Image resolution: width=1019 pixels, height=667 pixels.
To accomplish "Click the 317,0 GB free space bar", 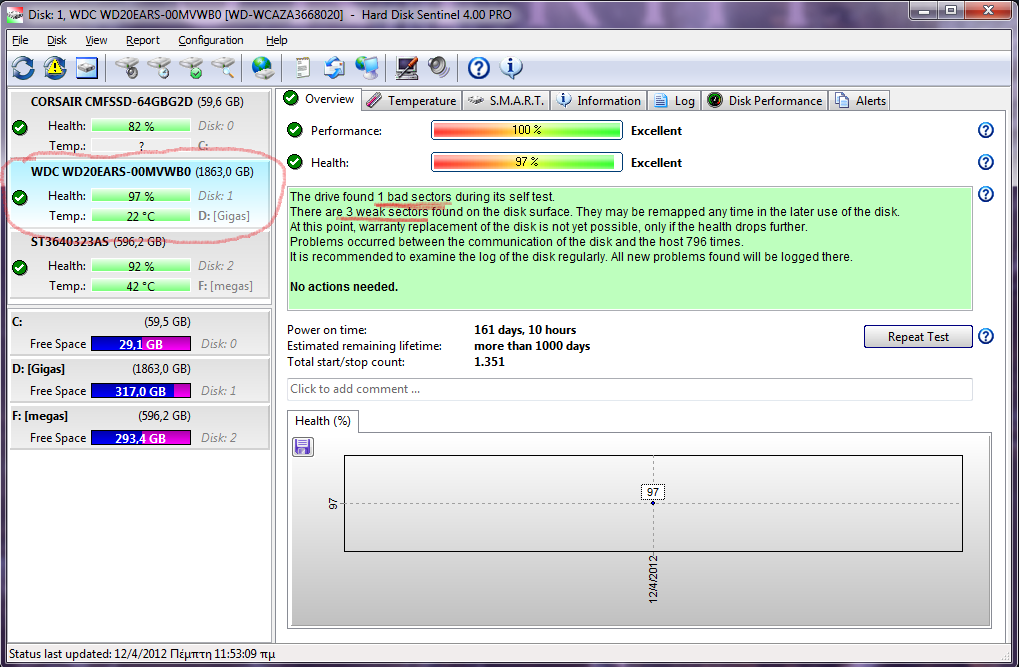I will click(141, 391).
